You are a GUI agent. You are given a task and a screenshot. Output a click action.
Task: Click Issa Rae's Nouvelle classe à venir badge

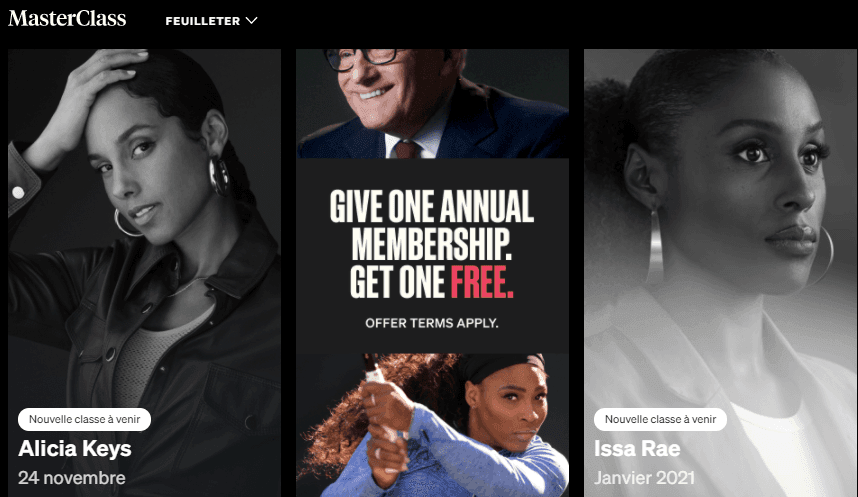tap(660, 419)
